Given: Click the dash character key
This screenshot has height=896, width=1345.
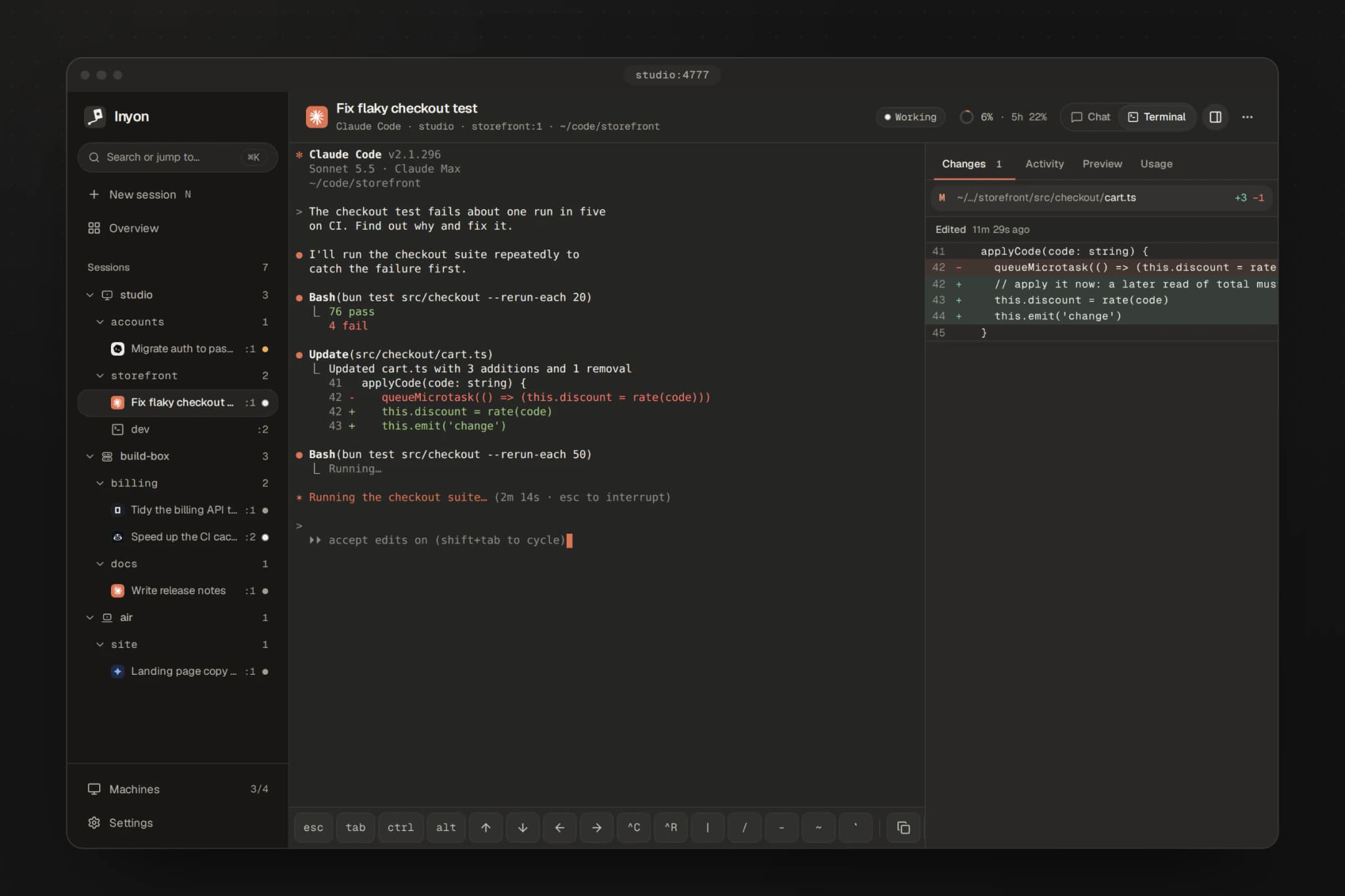Looking at the screenshot, I should point(782,827).
